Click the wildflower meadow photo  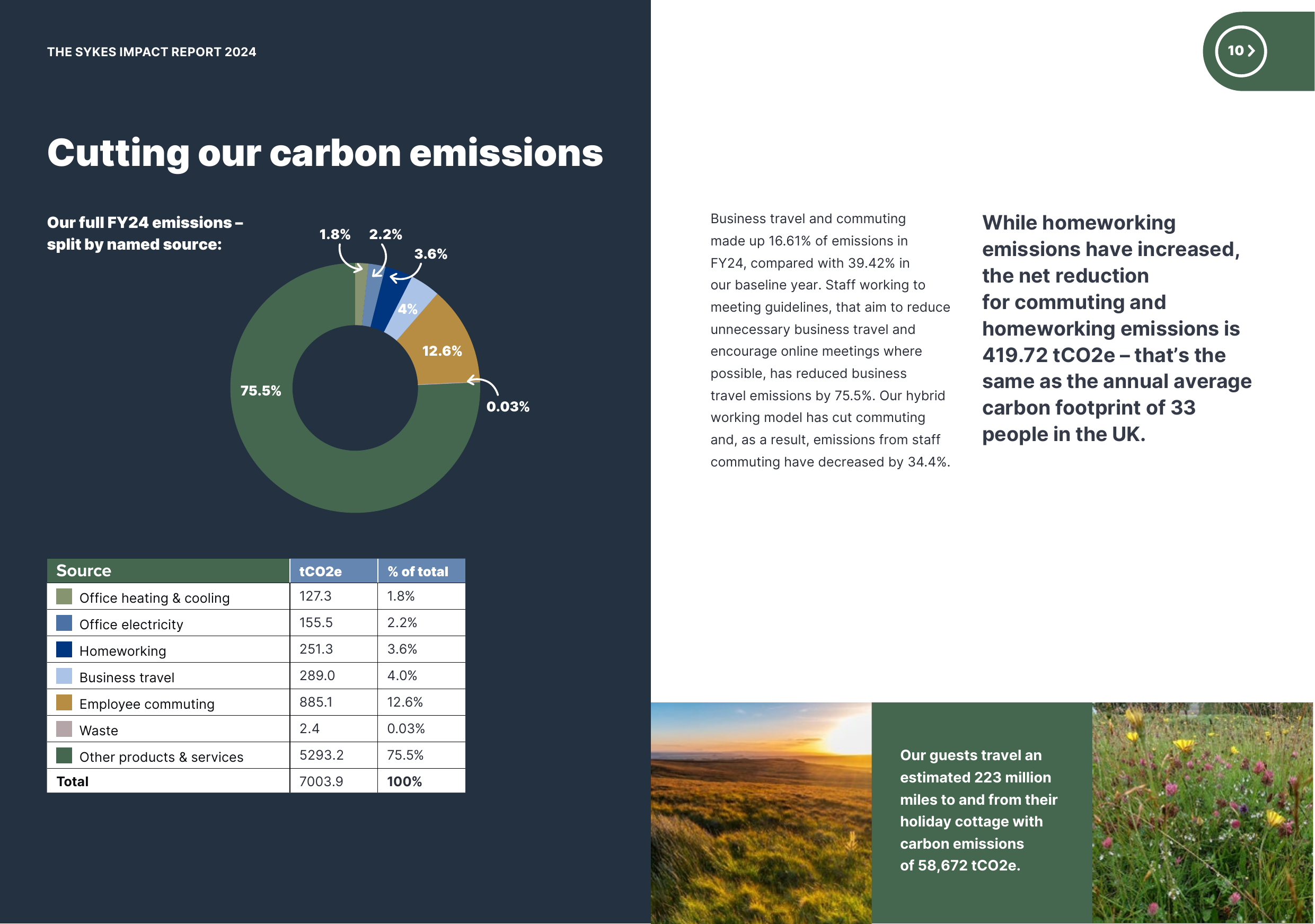(1203, 813)
